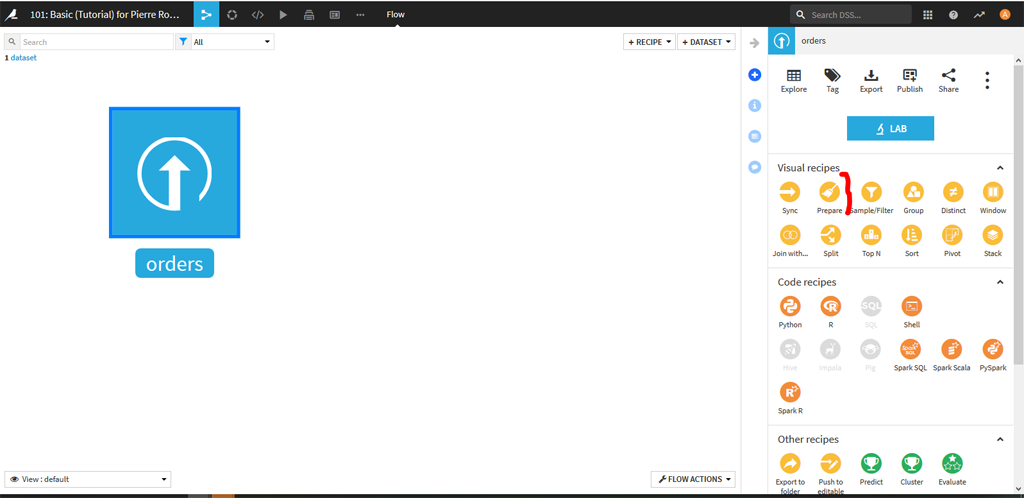1024x498 pixels.
Task: Create a Python code recipe
Action: coord(790,306)
